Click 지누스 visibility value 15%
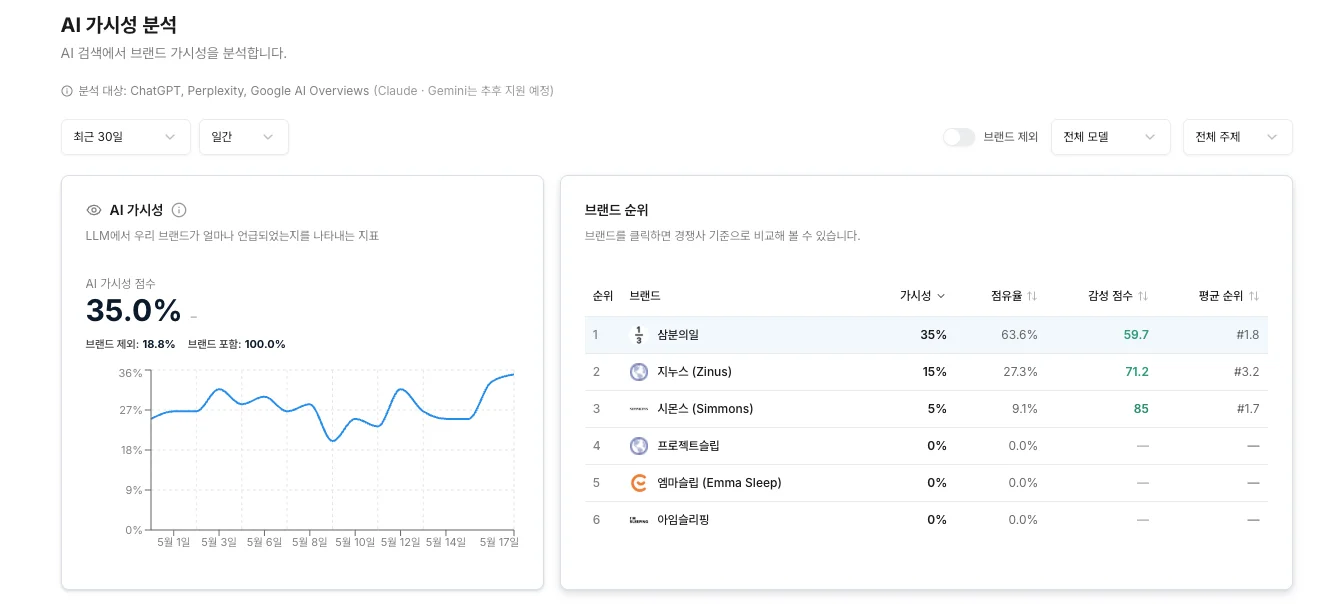 point(934,372)
